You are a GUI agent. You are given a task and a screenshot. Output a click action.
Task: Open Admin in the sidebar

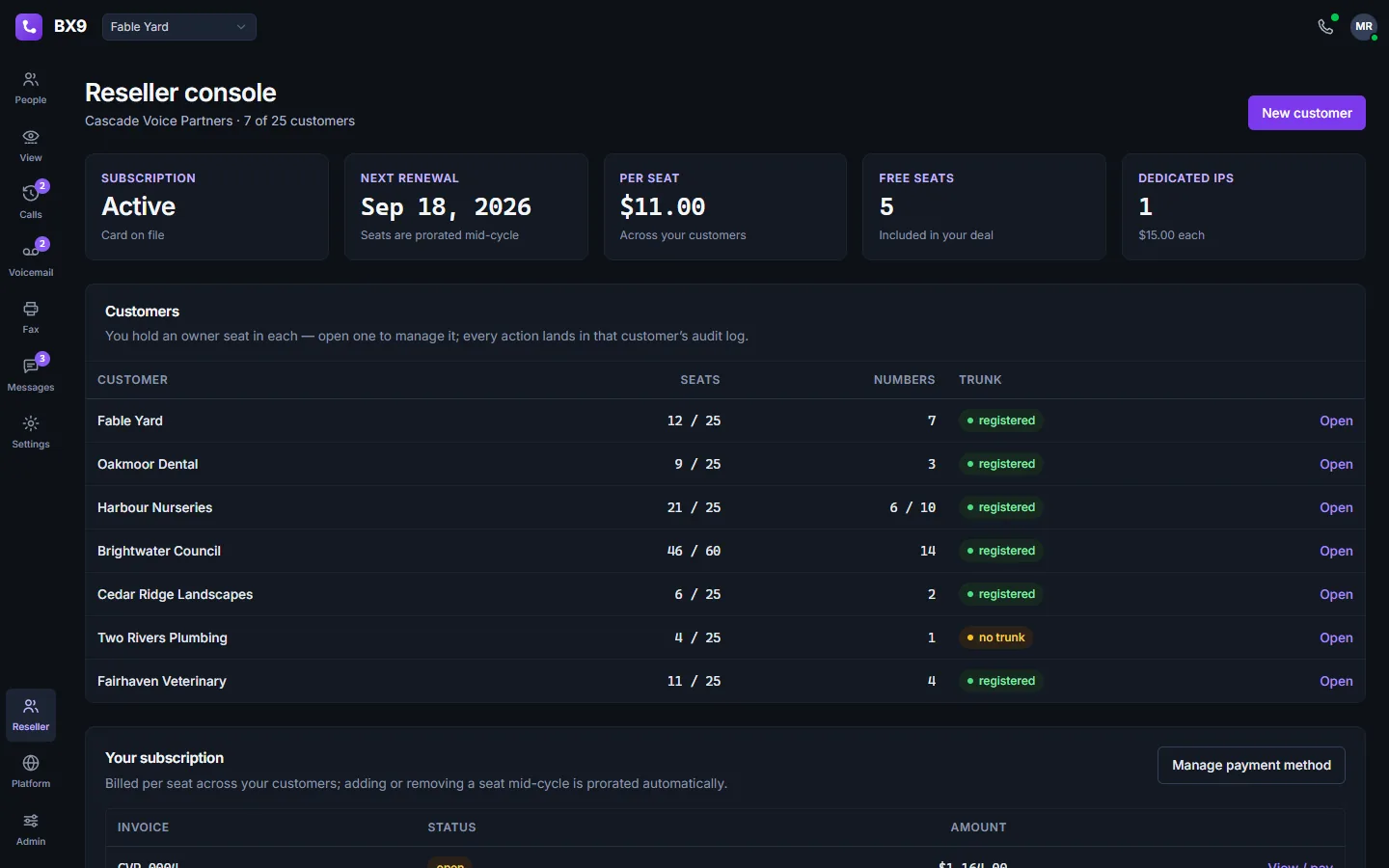coord(31,829)
